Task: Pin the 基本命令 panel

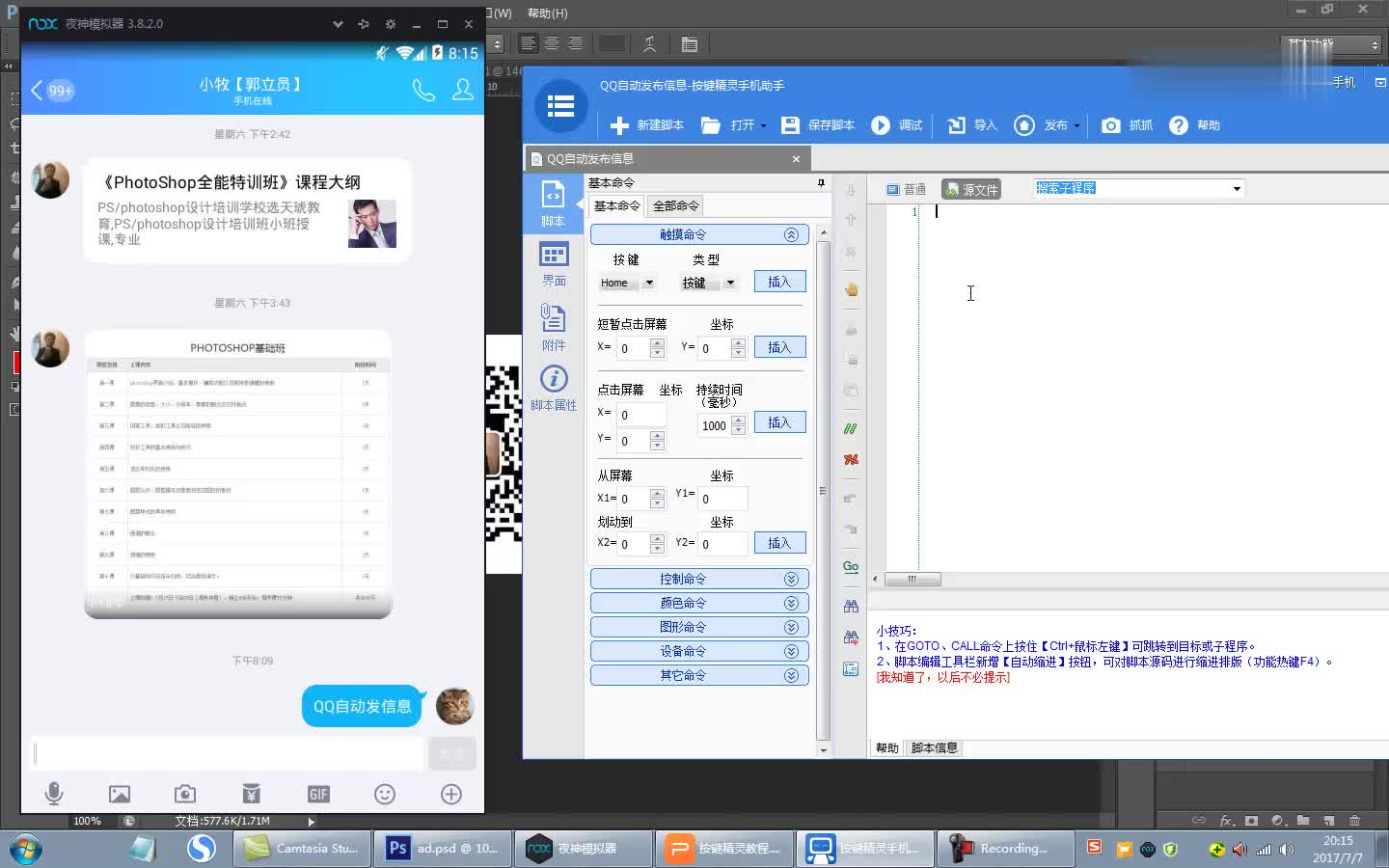Action: point(821,182)
